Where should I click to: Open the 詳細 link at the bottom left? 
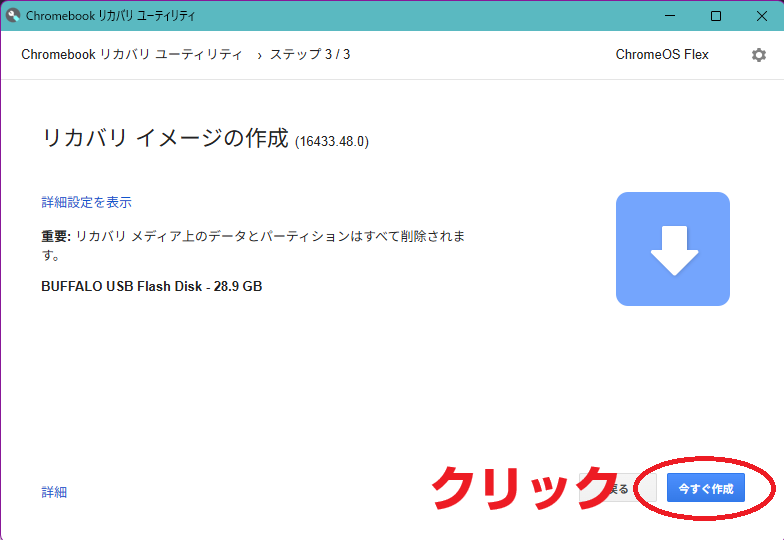point(54,492)
